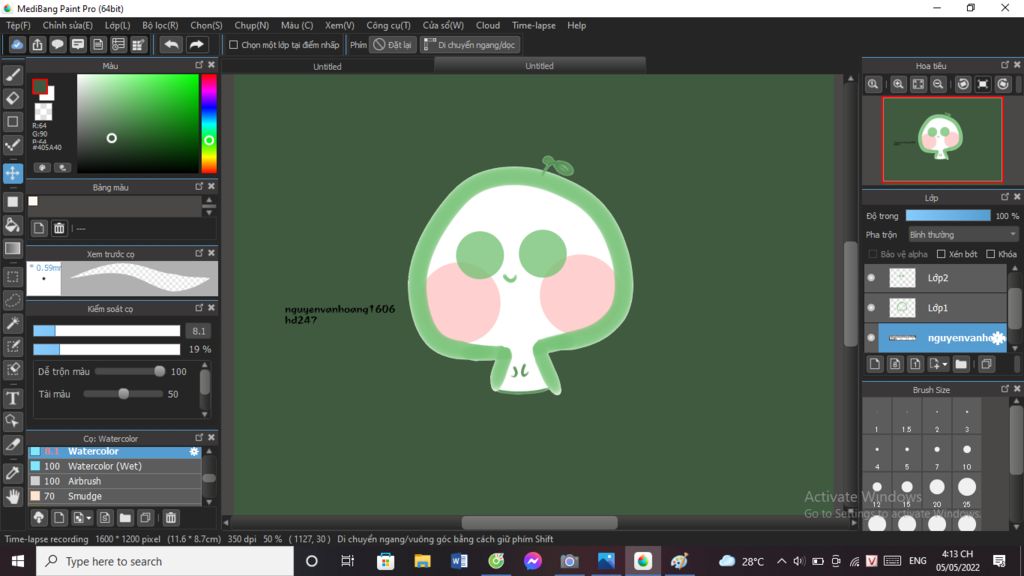Select the Hand pan tool
This screenshot has width=1024, height=576.
12,496
